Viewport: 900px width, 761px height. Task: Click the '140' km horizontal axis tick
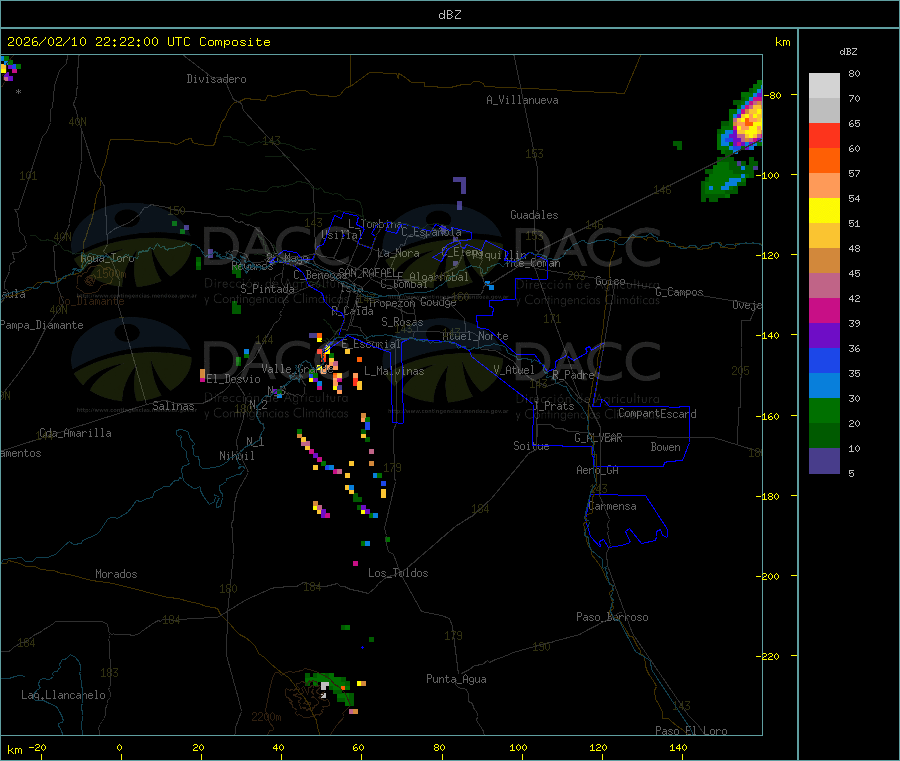click(678, 747)
